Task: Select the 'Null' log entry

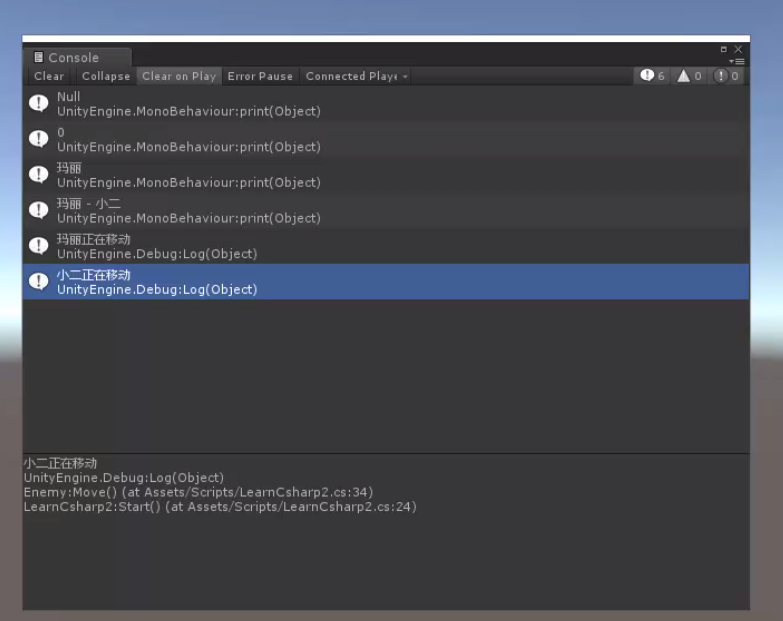Action: pyautogui.click(x=386, y=104)
